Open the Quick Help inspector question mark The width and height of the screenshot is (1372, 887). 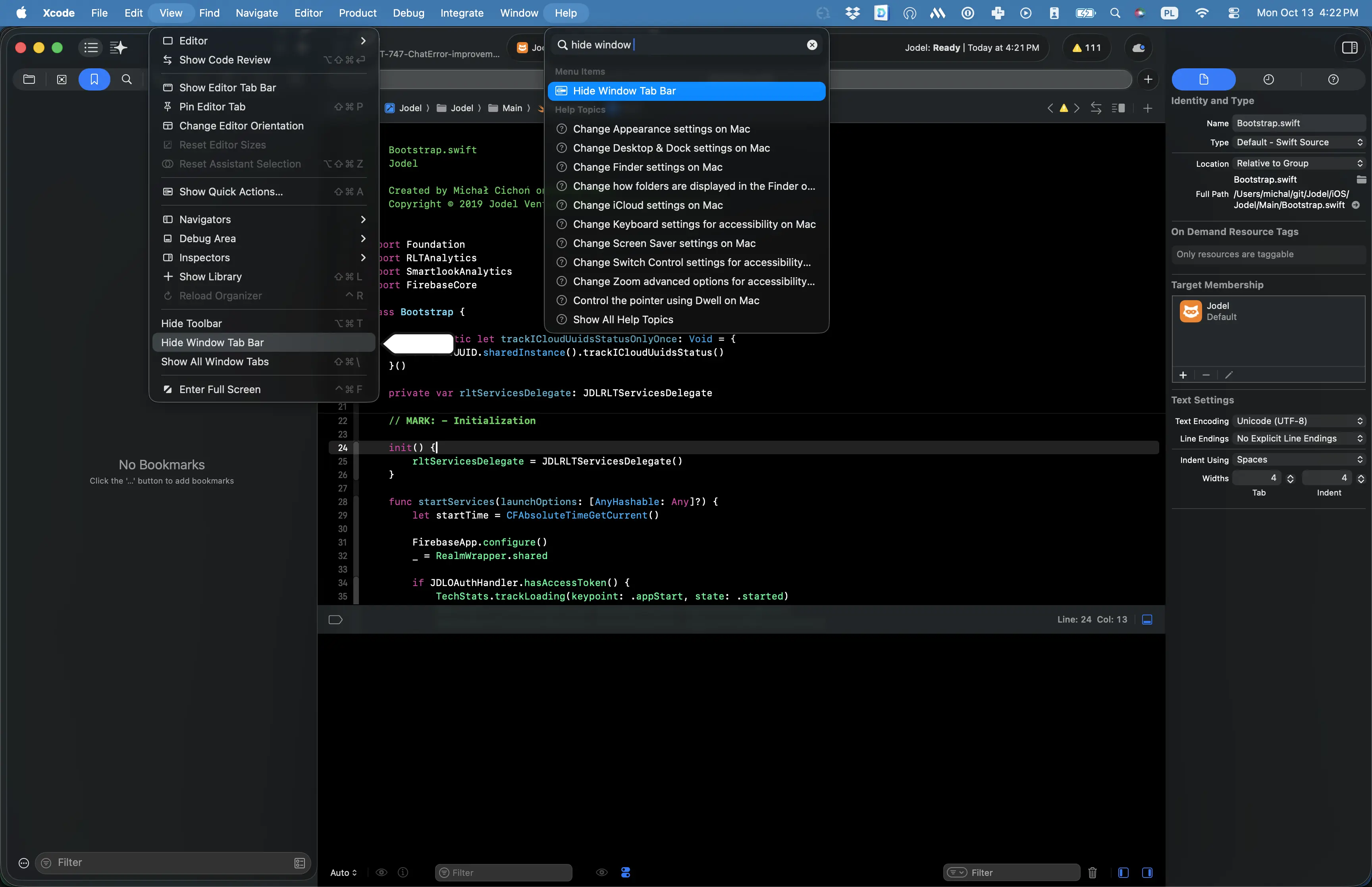[1333, 79]
